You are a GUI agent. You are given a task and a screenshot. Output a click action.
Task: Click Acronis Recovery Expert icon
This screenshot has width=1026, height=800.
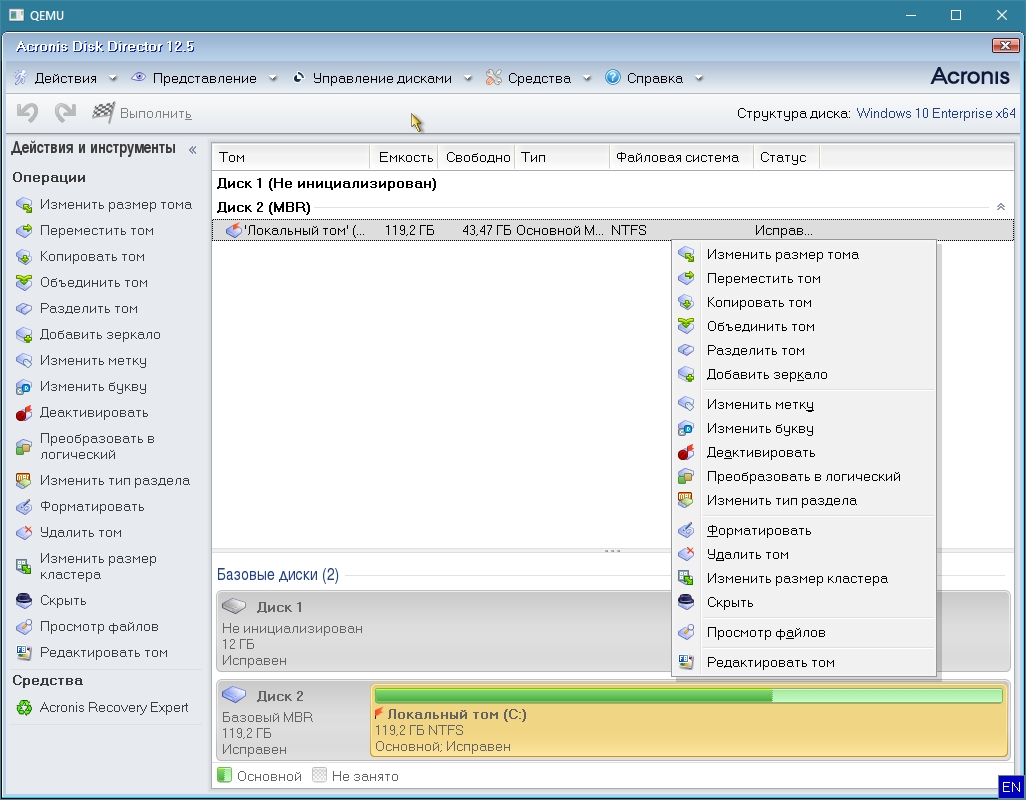click(24, 708)
